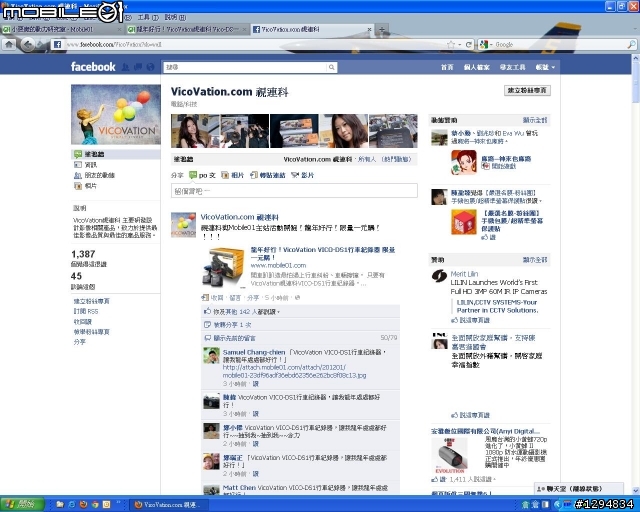Open the VicoVation balloon profile picture

tap(116, 114)
